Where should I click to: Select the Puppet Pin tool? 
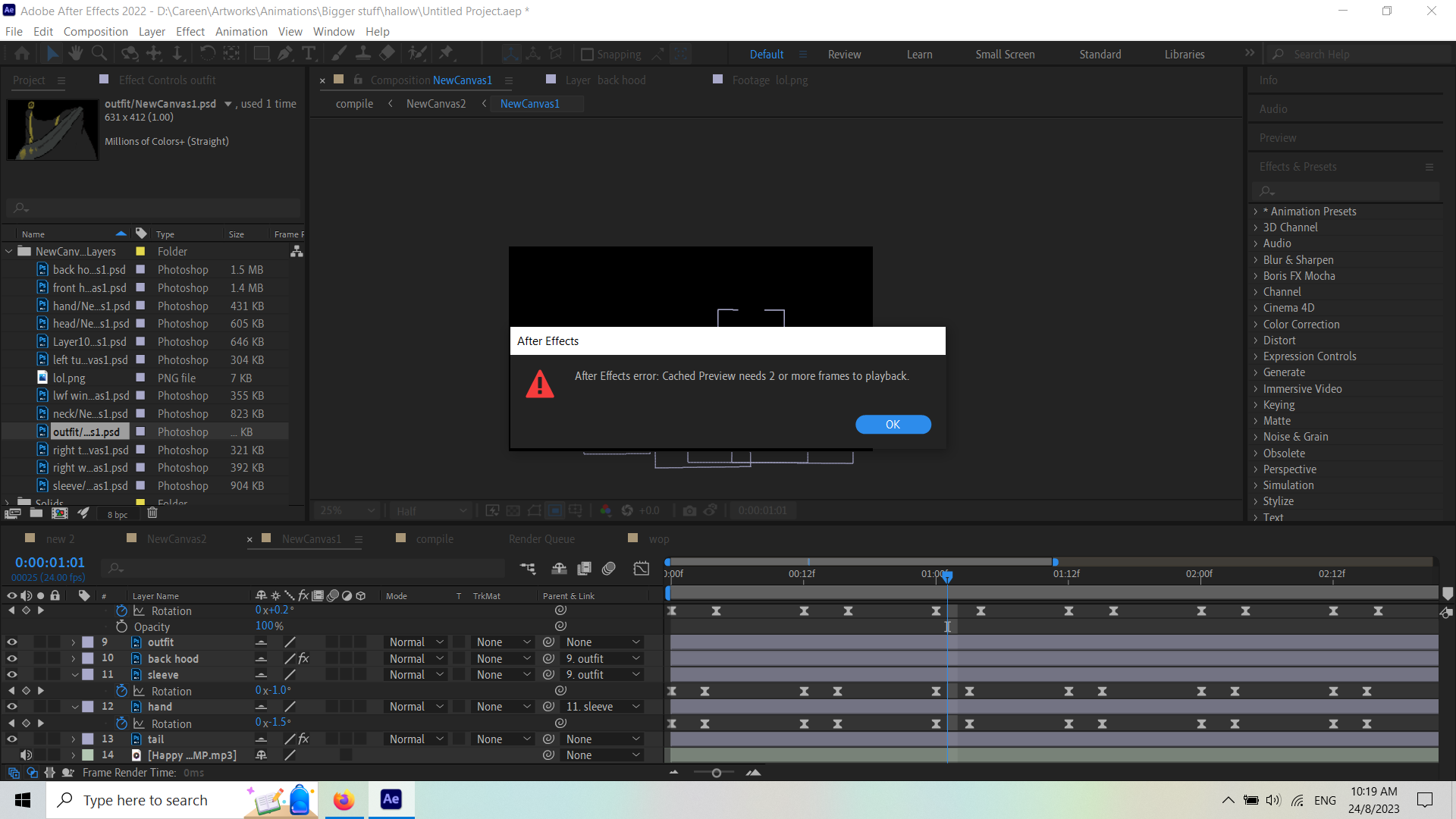click(x=447, y=53)
